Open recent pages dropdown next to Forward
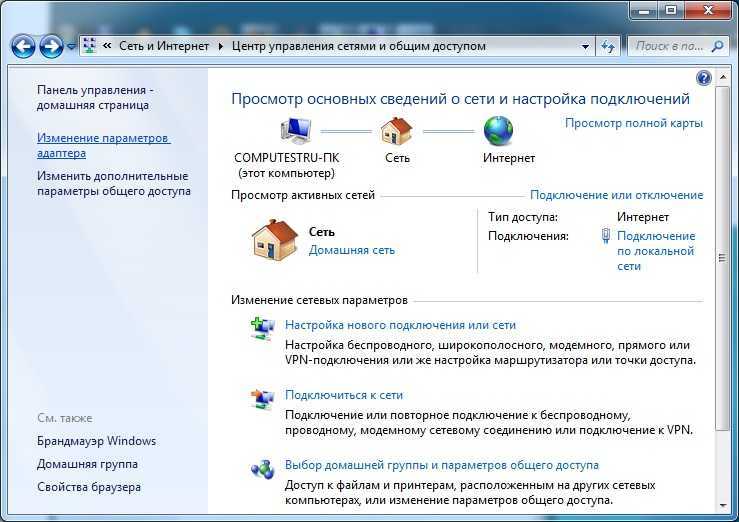The height and width of the screenshot is (522, 739). (x=71, y=47)
